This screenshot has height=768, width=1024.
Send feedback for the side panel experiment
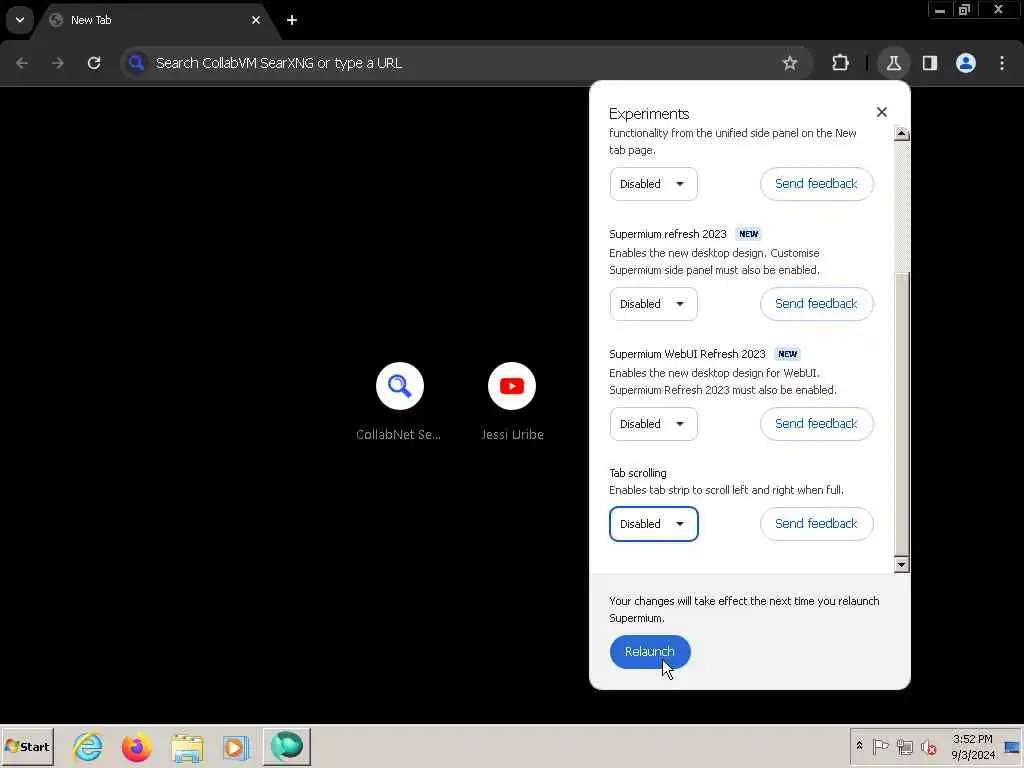pyautogui.click(x=816, y=184)
